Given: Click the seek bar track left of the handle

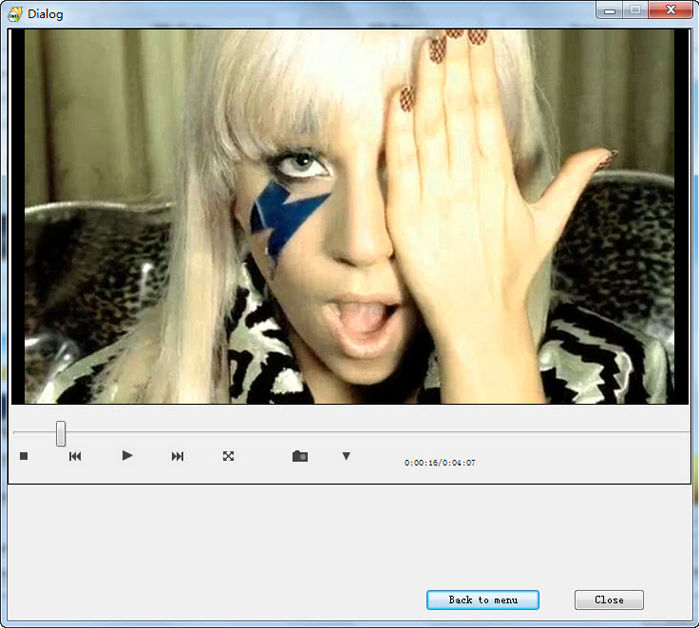Looking at the screenshot, I should [x=35, y=432].
